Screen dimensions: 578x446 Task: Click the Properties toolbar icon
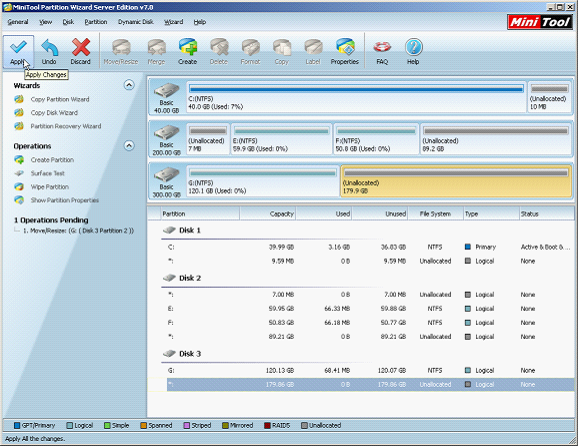click(345, 47)
